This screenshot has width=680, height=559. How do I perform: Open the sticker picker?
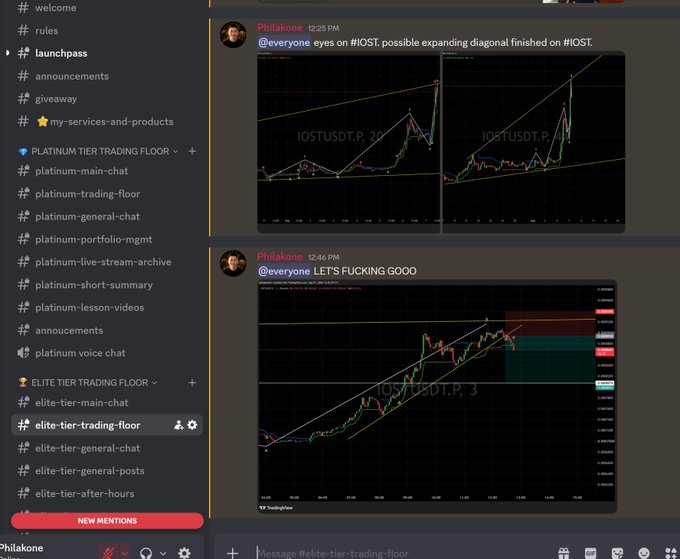617,553
